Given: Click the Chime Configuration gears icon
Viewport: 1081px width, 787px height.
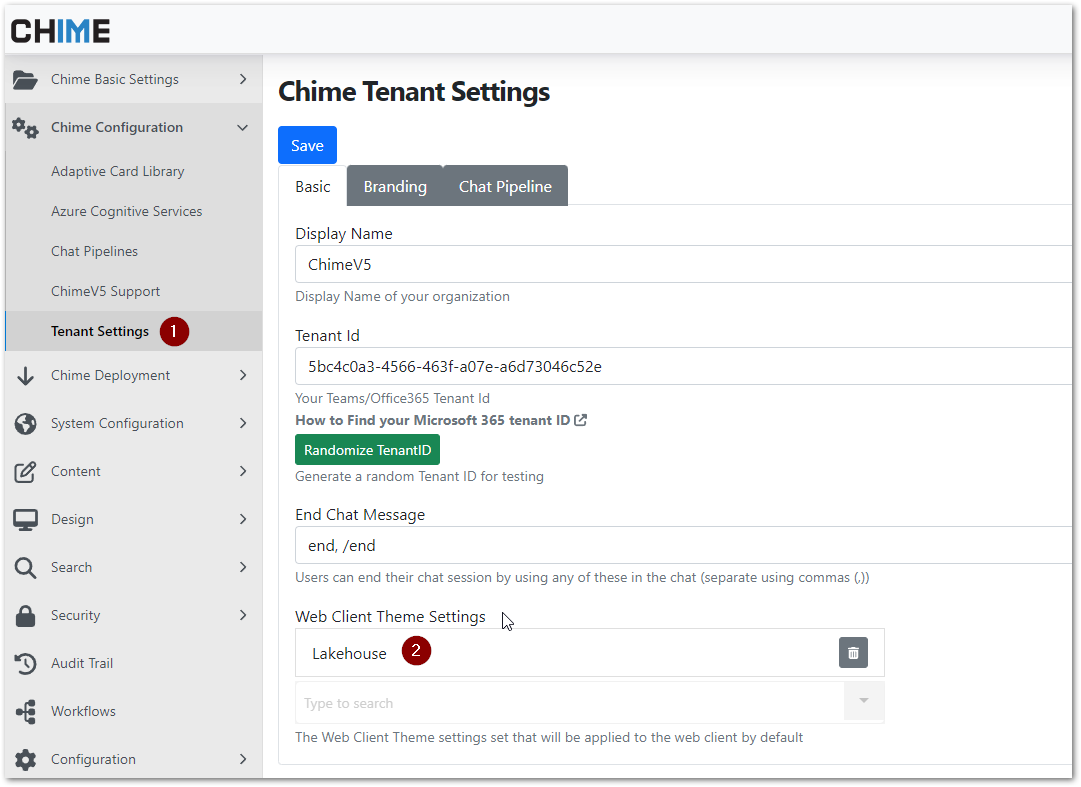Looking at the screenshot, I should (x=25, y=128).
